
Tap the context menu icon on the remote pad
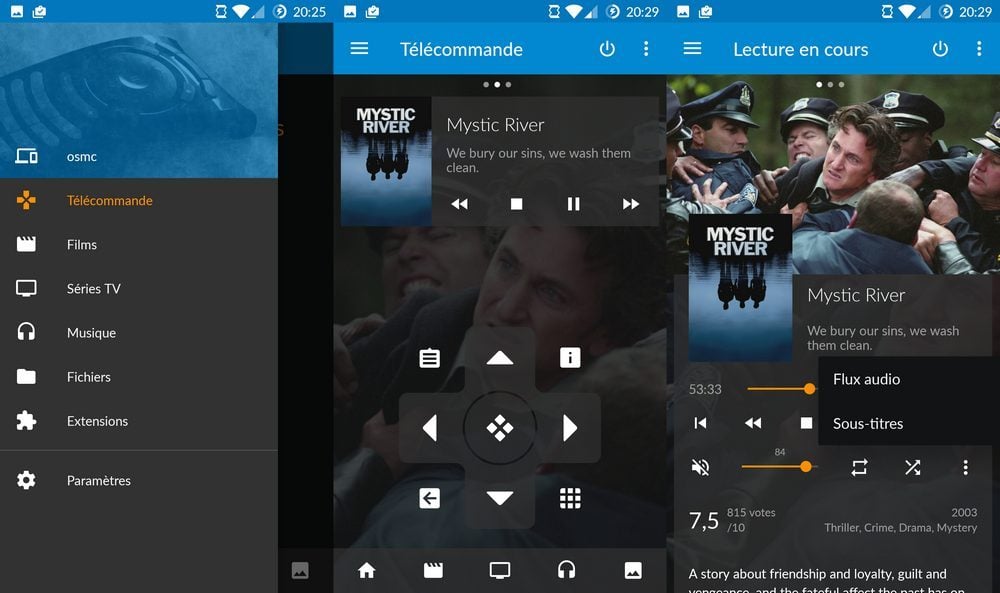(x=429, y=358)
